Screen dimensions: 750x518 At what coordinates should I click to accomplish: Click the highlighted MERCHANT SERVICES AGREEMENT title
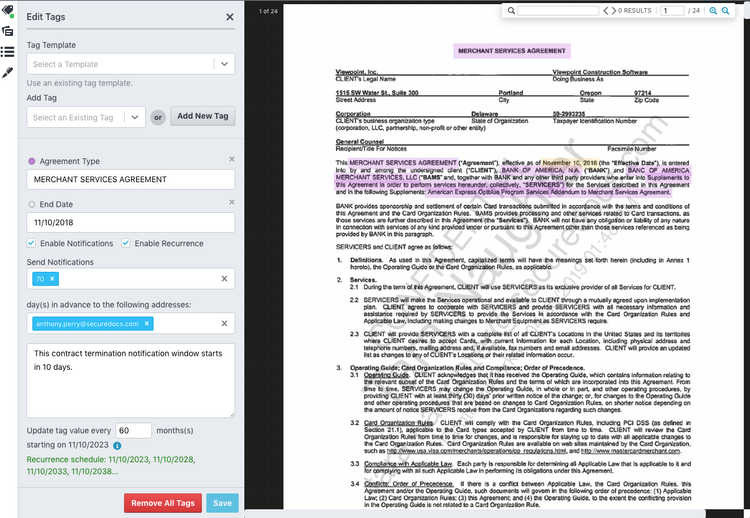click(512, 51)
